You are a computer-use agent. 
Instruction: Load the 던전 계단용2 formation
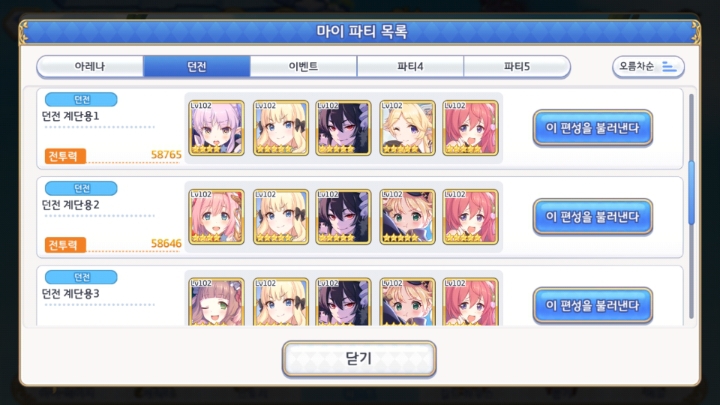point(592,217)
